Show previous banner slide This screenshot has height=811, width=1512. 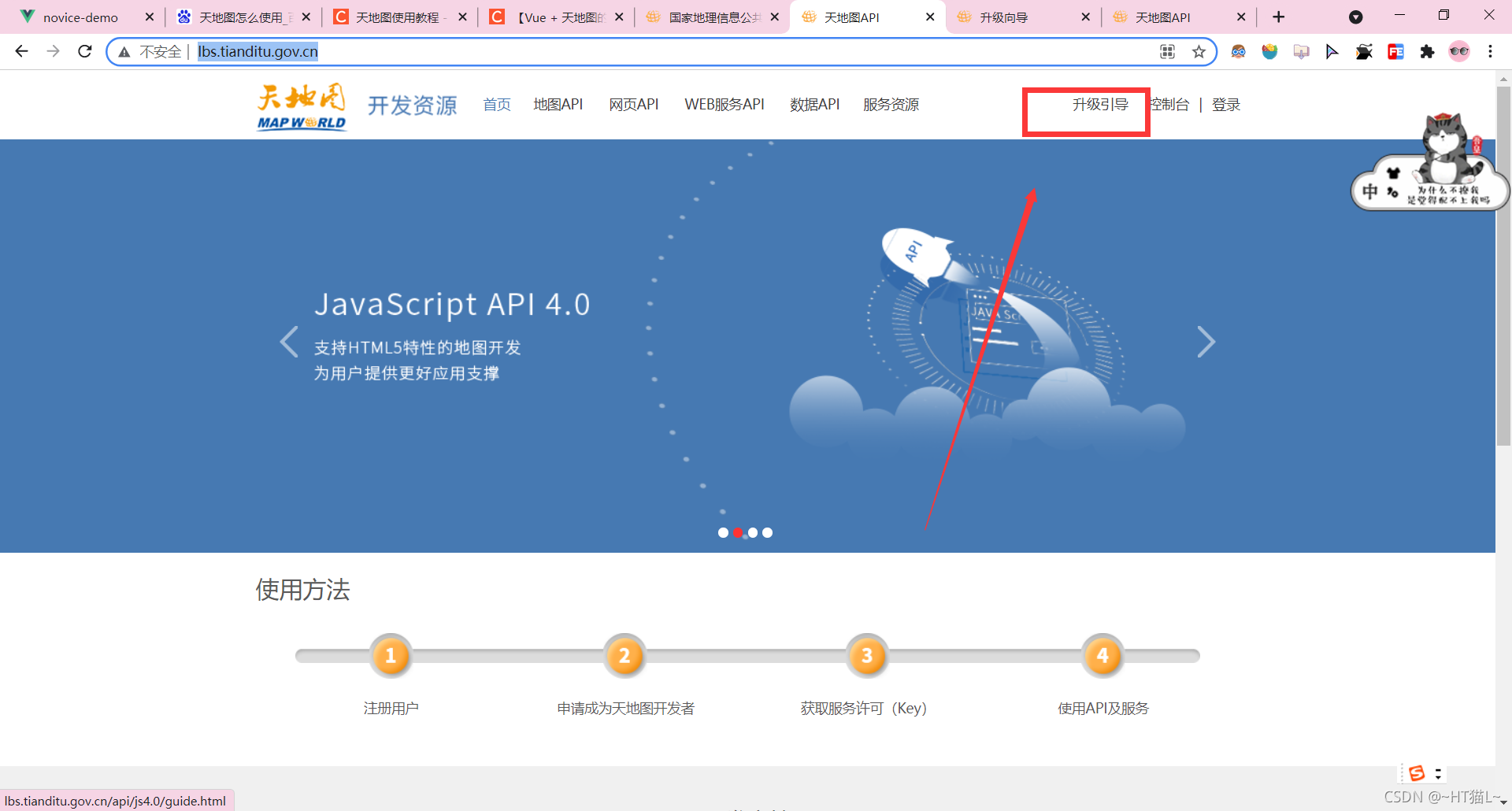289,342
